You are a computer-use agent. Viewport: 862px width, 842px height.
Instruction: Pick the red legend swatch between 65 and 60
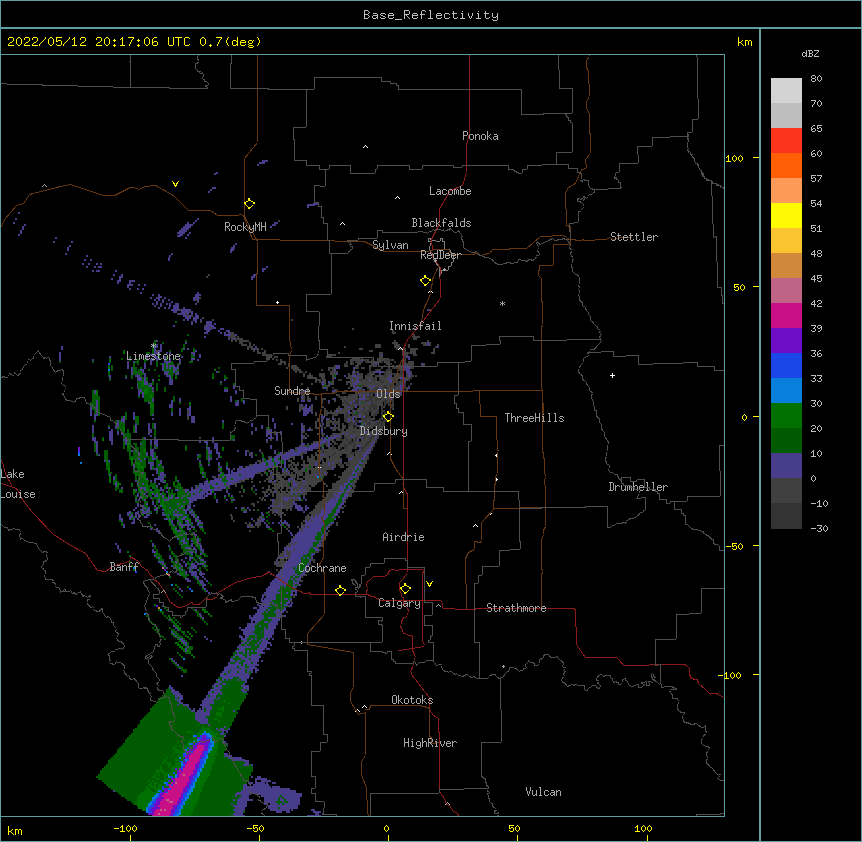click(786, 141)
